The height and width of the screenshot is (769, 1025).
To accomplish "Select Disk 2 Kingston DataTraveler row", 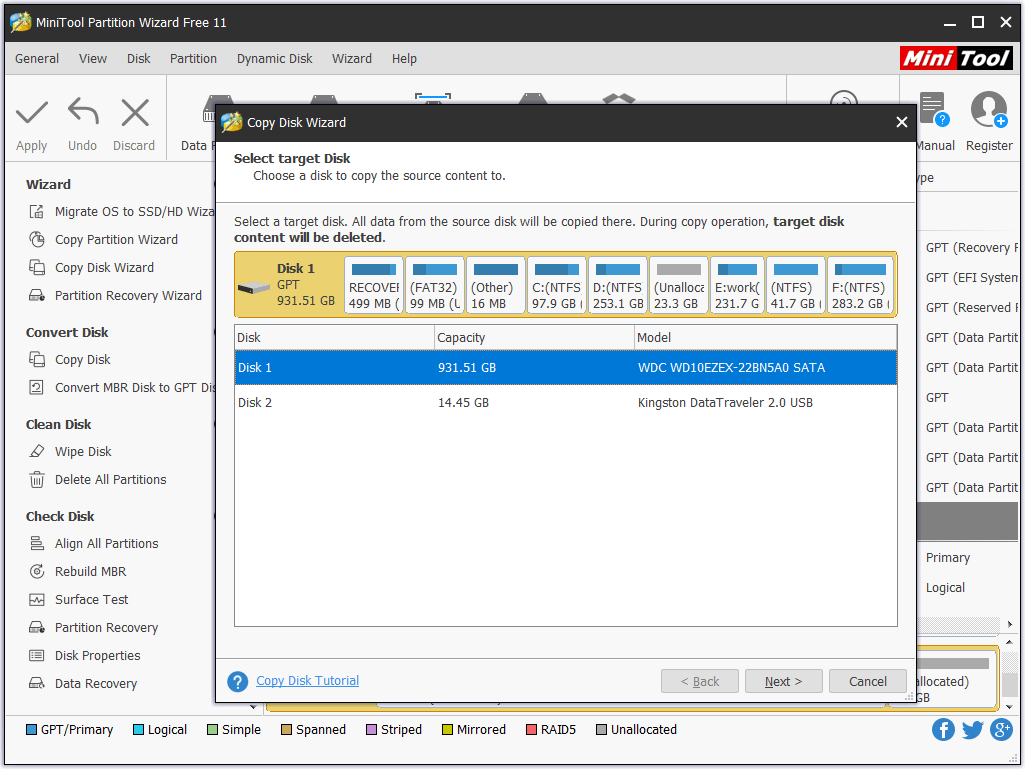I will (565, 403).
